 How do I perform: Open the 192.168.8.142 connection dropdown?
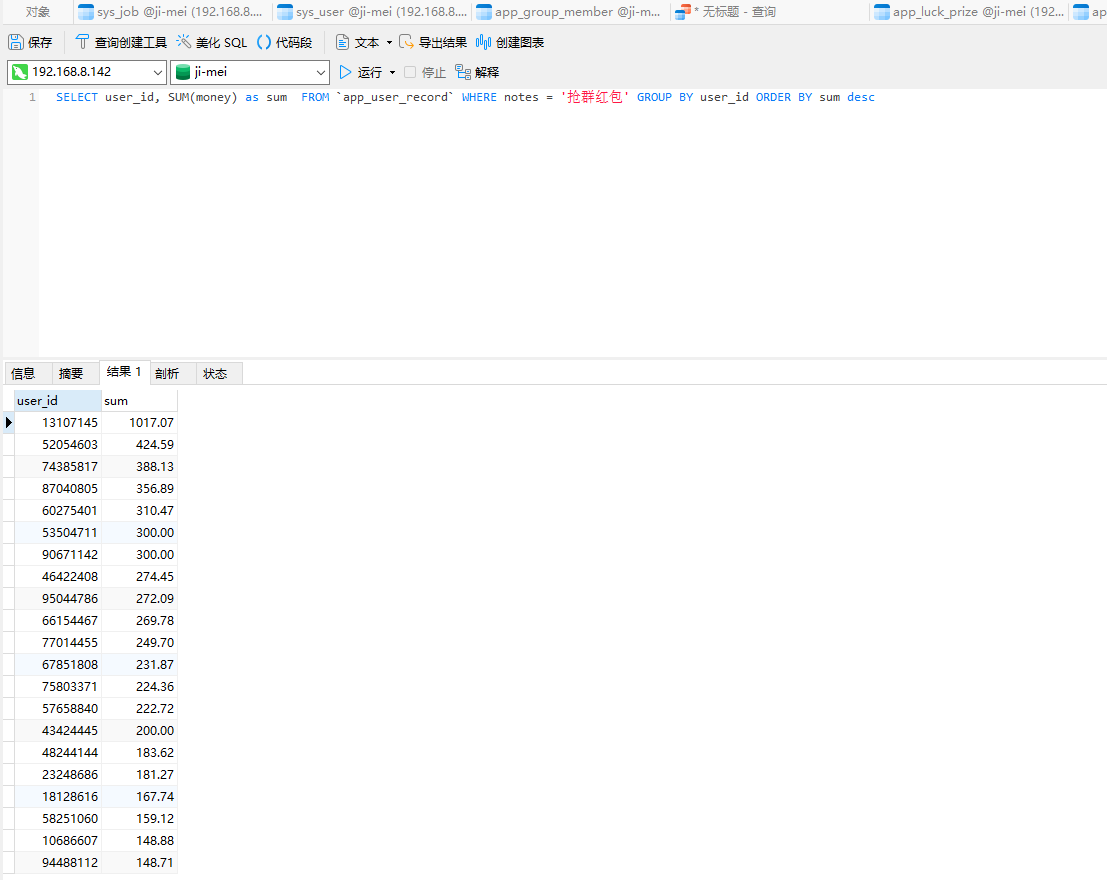pyautogui.click(x=157, y=72)
